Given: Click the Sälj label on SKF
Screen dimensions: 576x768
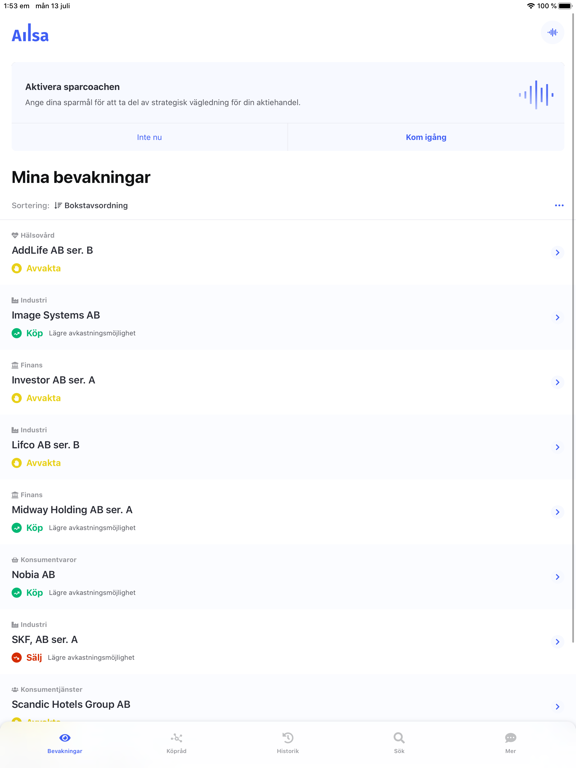Looking at the screenshot, I should tap(34, 657).
